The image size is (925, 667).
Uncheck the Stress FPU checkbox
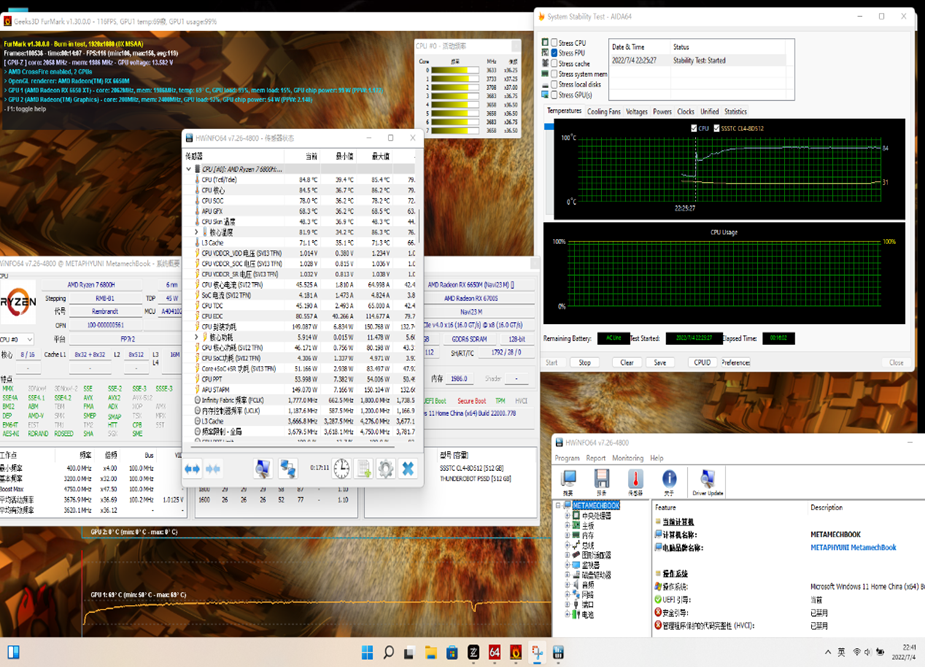[554, 52]
